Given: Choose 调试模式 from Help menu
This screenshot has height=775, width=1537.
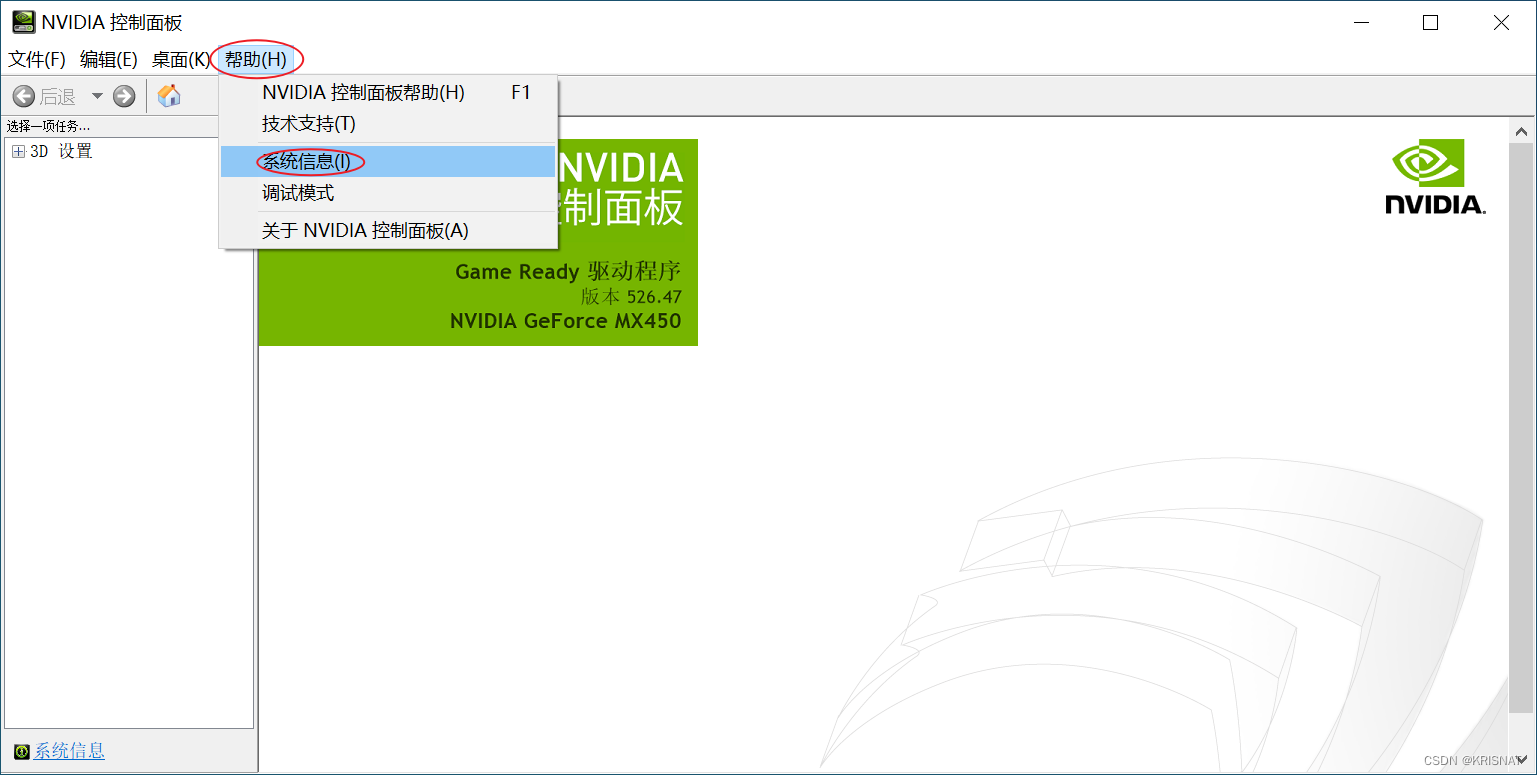Looking at the screenshot, I should (x=388, y=193).
